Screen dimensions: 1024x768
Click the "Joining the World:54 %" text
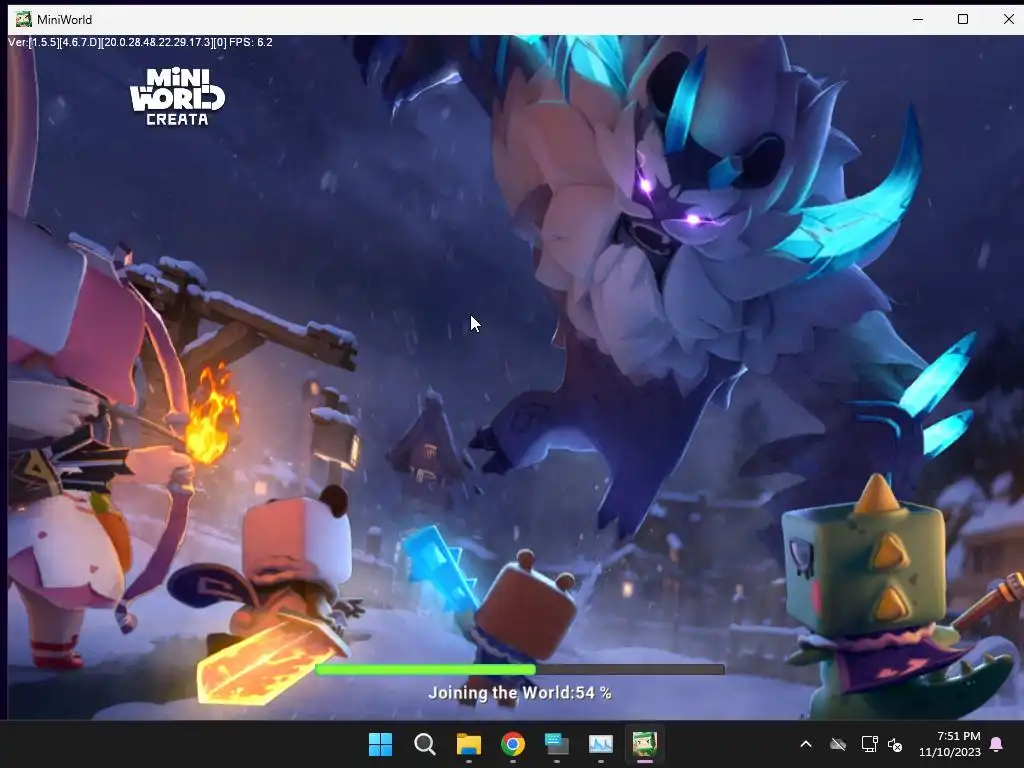coord(520,693)
